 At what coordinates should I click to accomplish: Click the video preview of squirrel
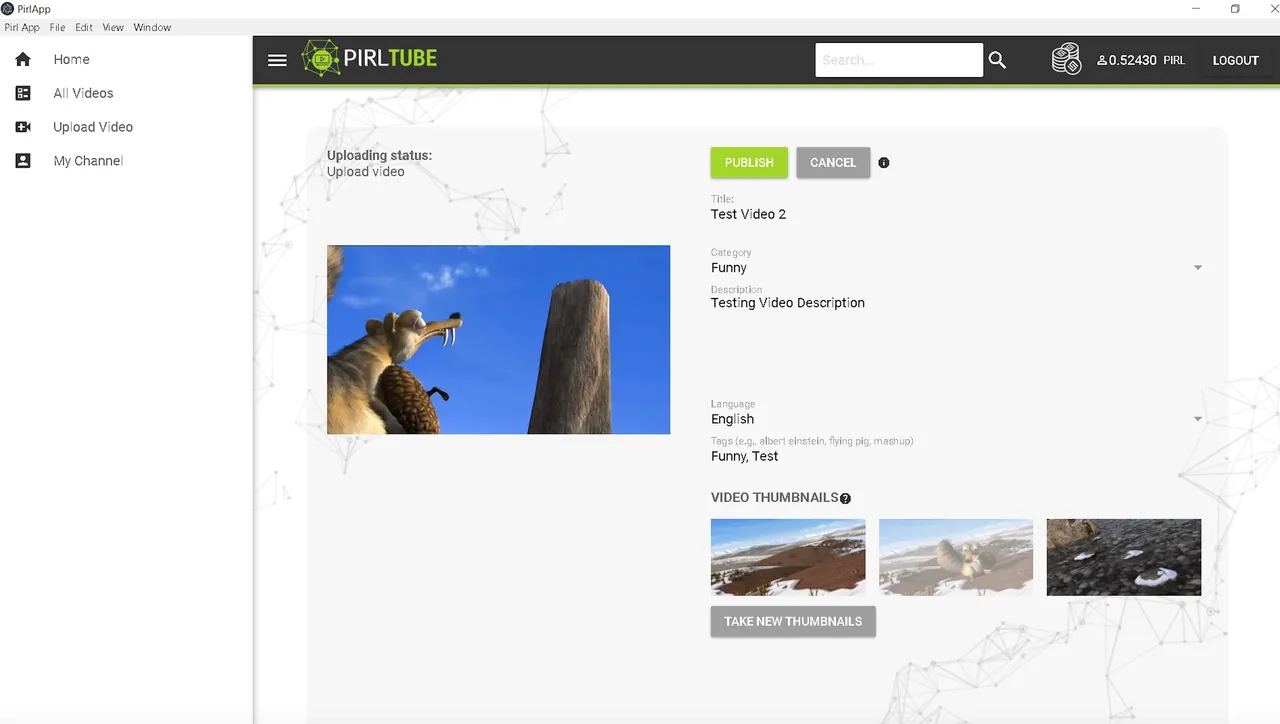(498, 339)
